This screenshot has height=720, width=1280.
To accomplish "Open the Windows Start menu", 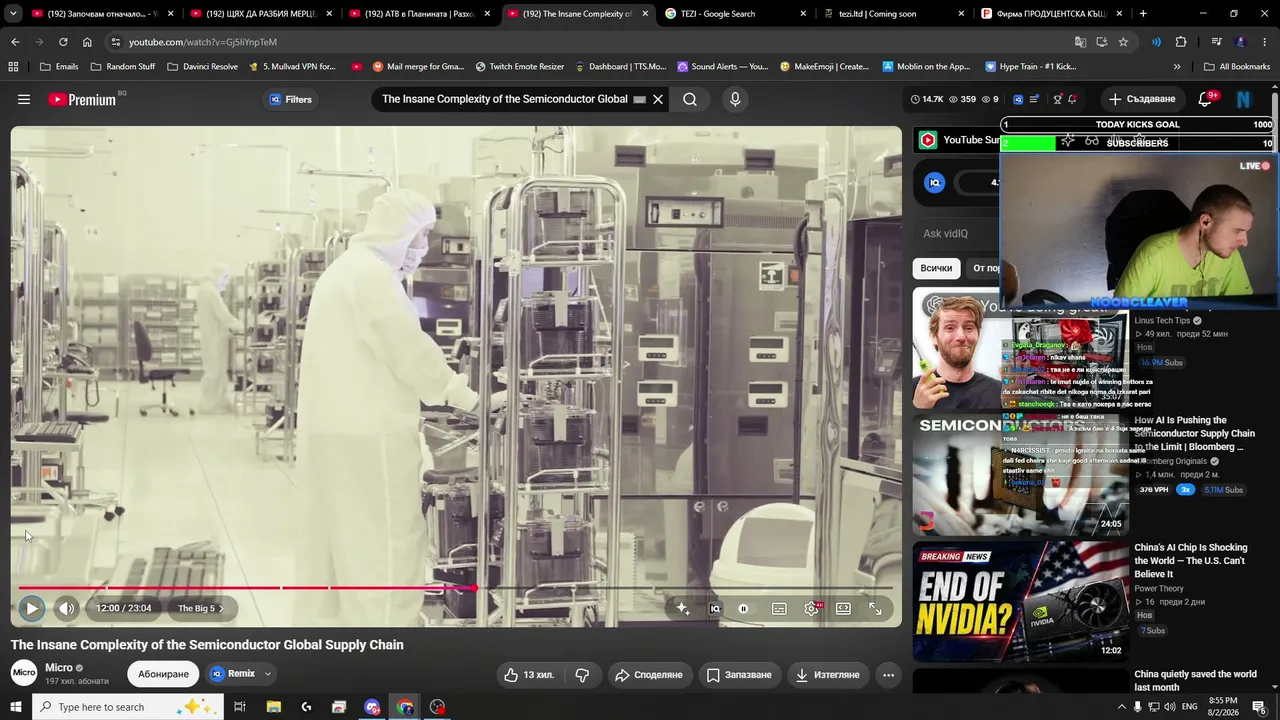I will (x=15, y=707).
